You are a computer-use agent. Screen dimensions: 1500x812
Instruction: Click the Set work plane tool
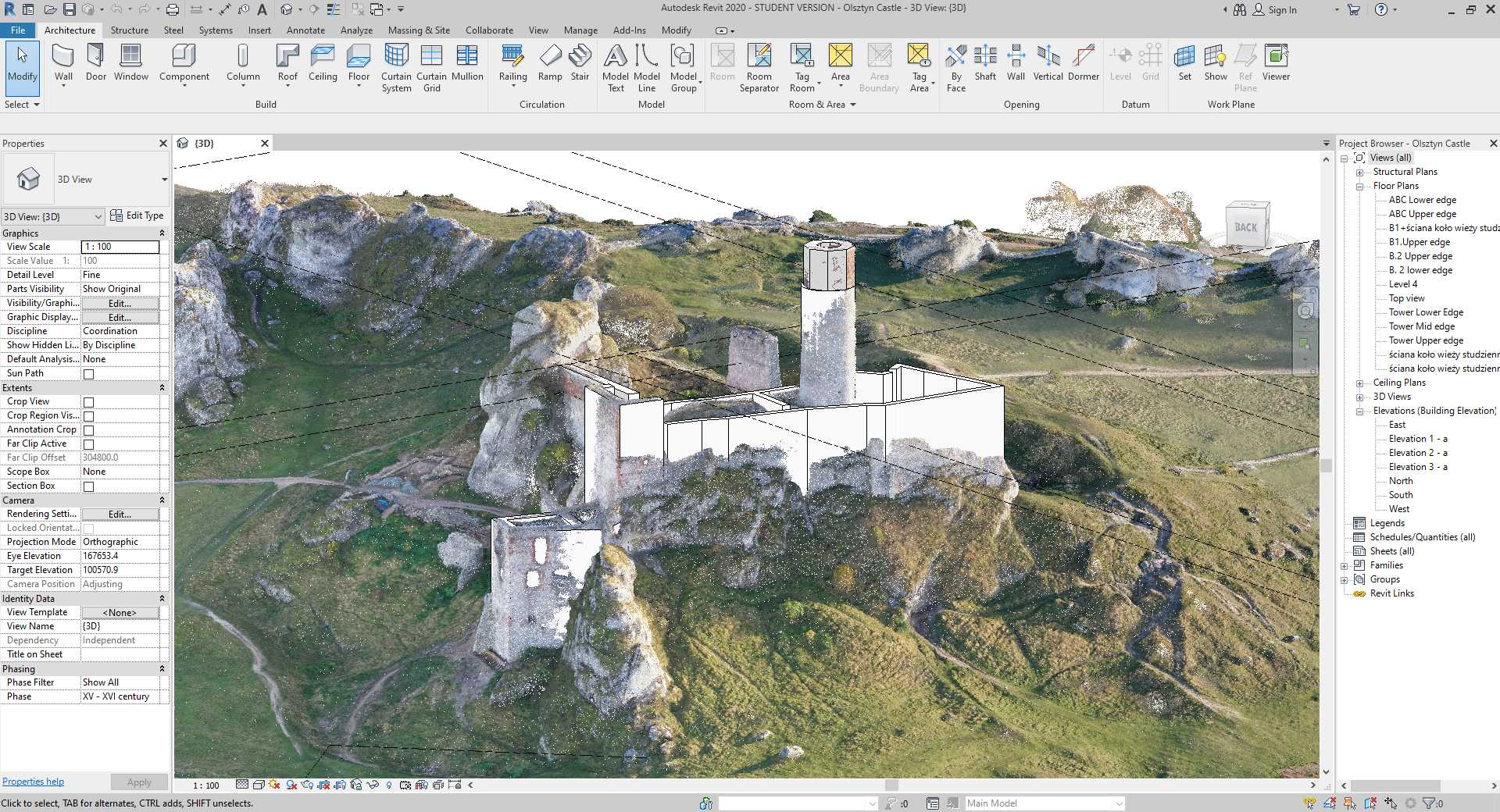pyautogui.click(x=1184, y=62)
